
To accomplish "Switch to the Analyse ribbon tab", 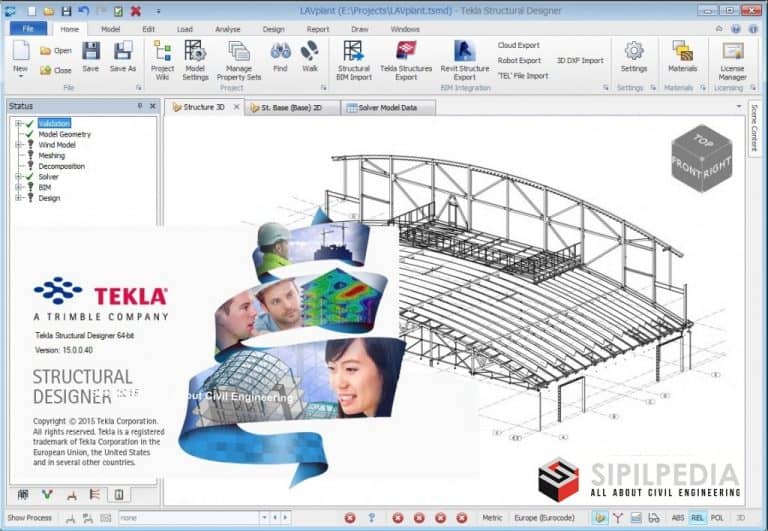I will click(x=228, y=29).
